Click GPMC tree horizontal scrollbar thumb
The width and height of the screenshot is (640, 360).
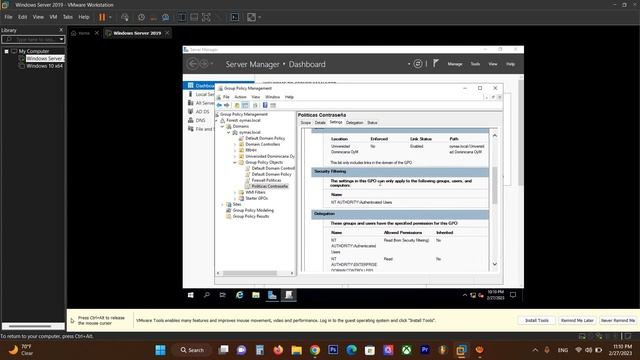click(249, 273)
